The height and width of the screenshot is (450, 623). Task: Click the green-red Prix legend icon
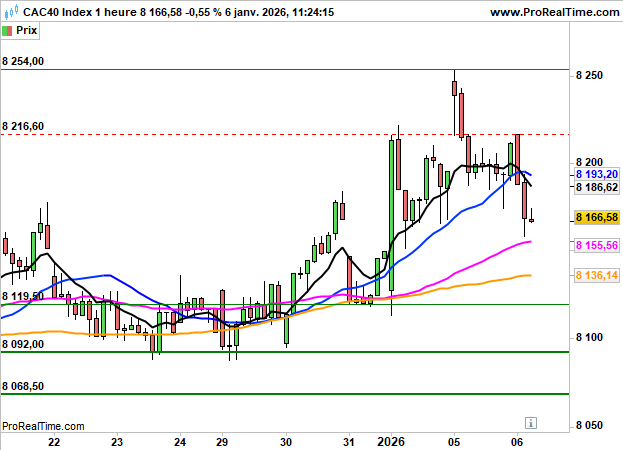coord(7,31)
